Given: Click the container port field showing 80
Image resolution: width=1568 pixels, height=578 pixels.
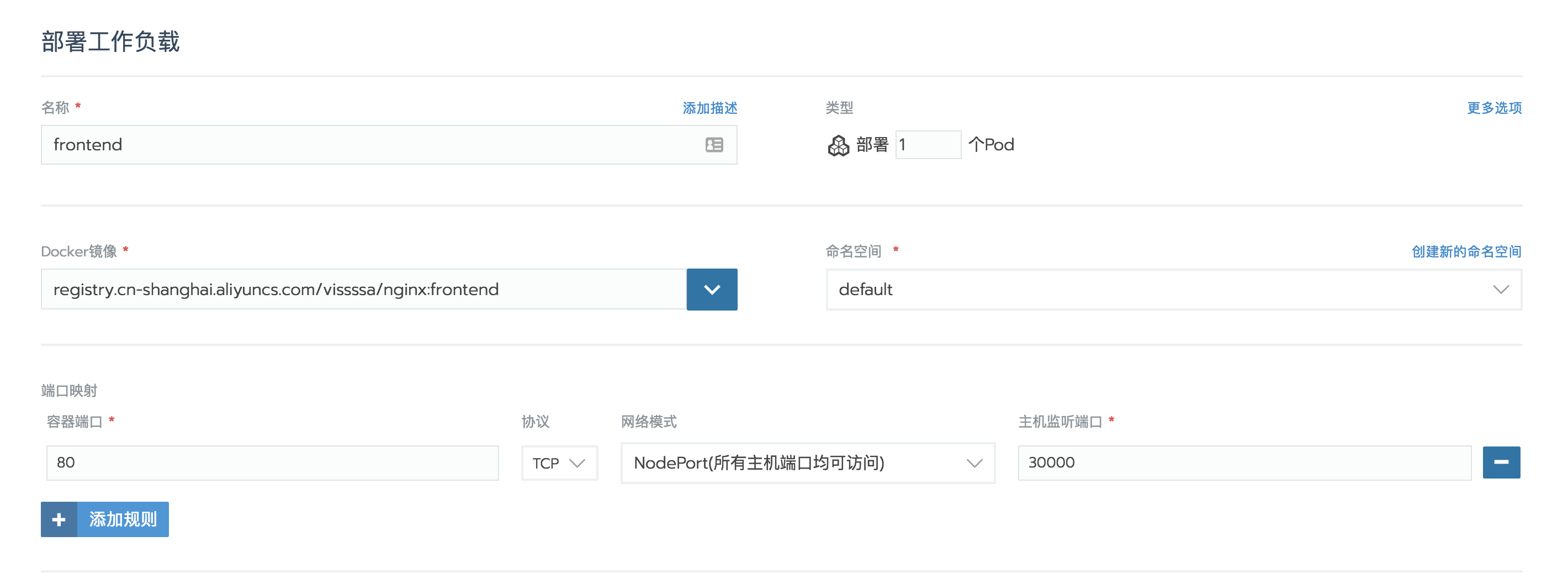Looking at the screenshot, I should [272, 463].
